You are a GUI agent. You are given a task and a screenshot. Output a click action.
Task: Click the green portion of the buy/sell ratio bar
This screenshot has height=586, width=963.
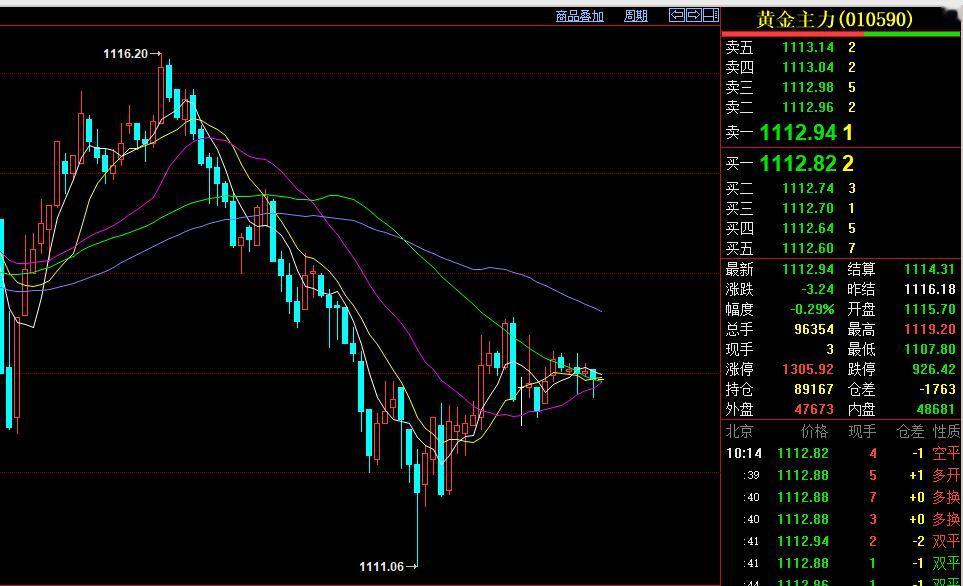911,34
